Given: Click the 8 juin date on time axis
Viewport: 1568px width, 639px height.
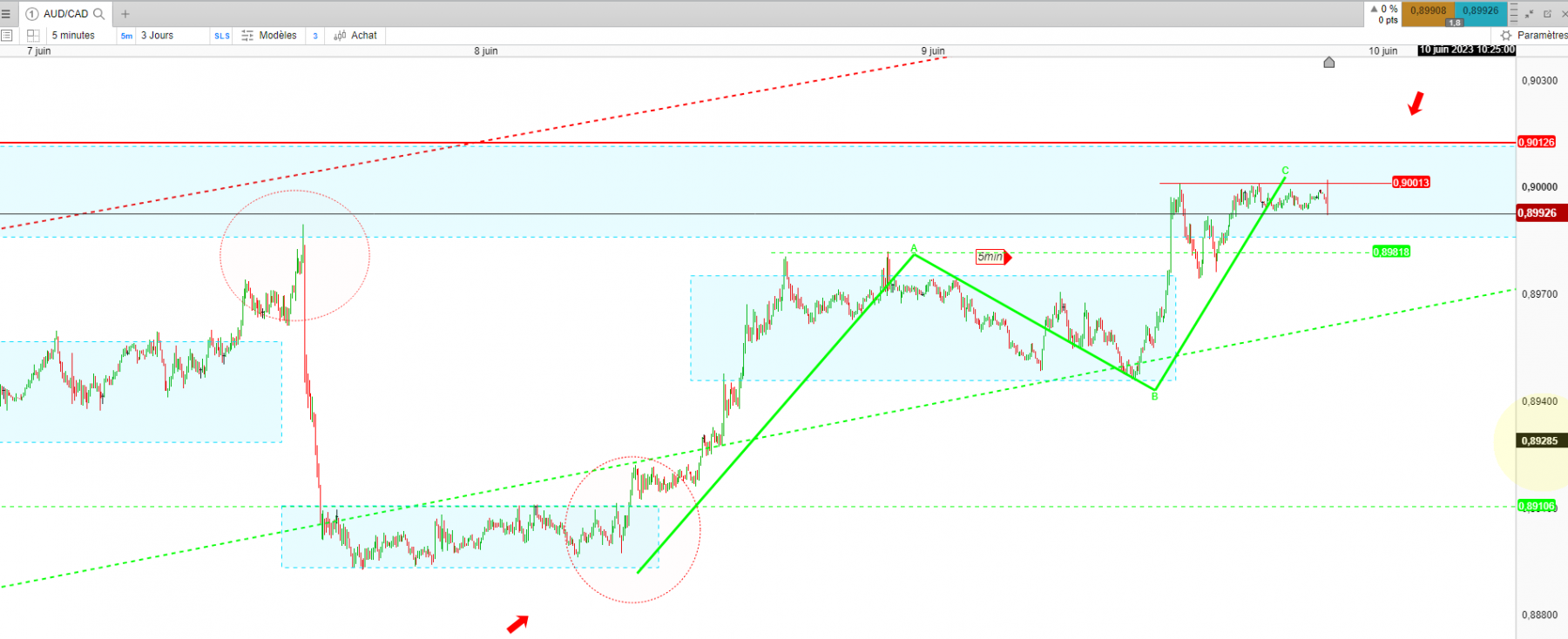Looking at the screenshot, I should click(x=486, y=51).
